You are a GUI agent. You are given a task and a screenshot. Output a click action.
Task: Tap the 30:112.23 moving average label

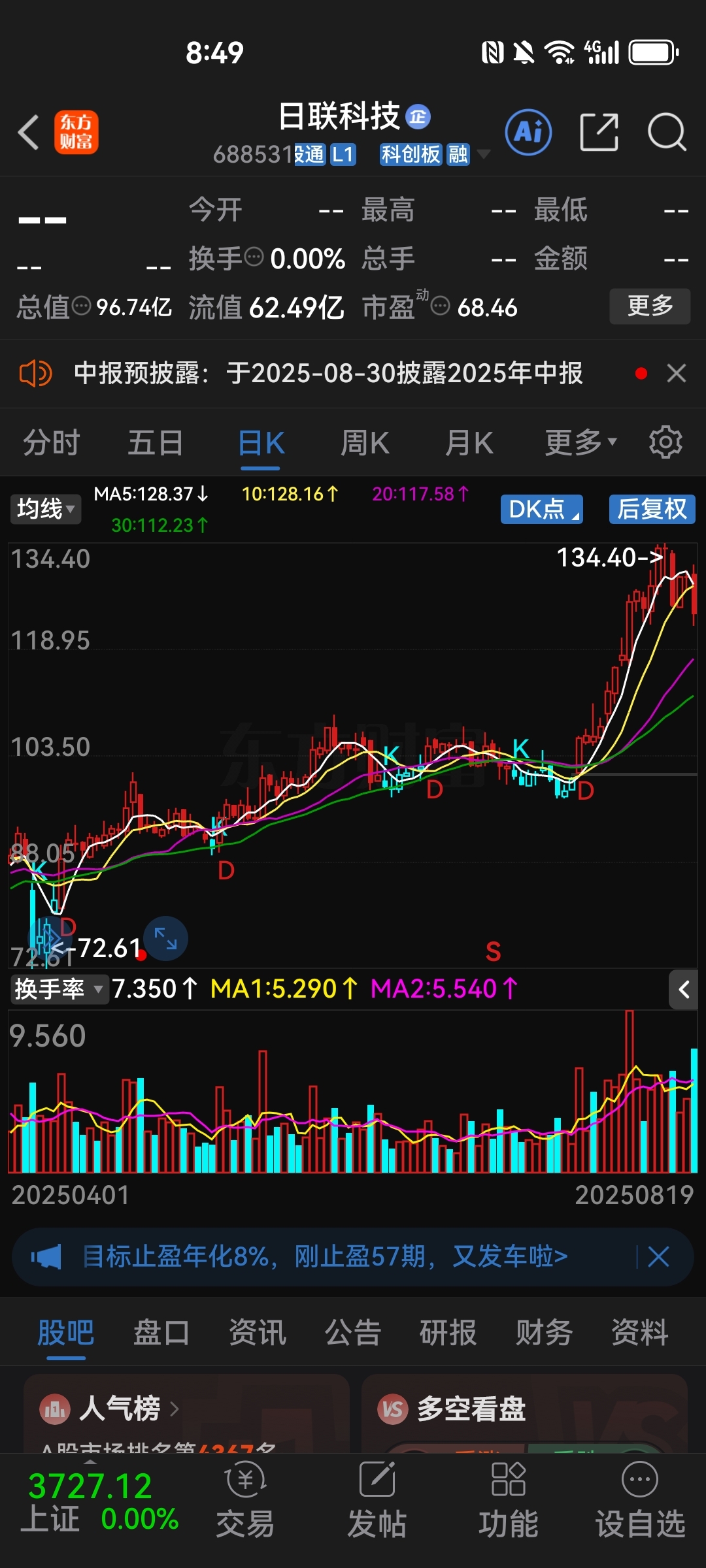pyautogui.click(x=160, y=525)
